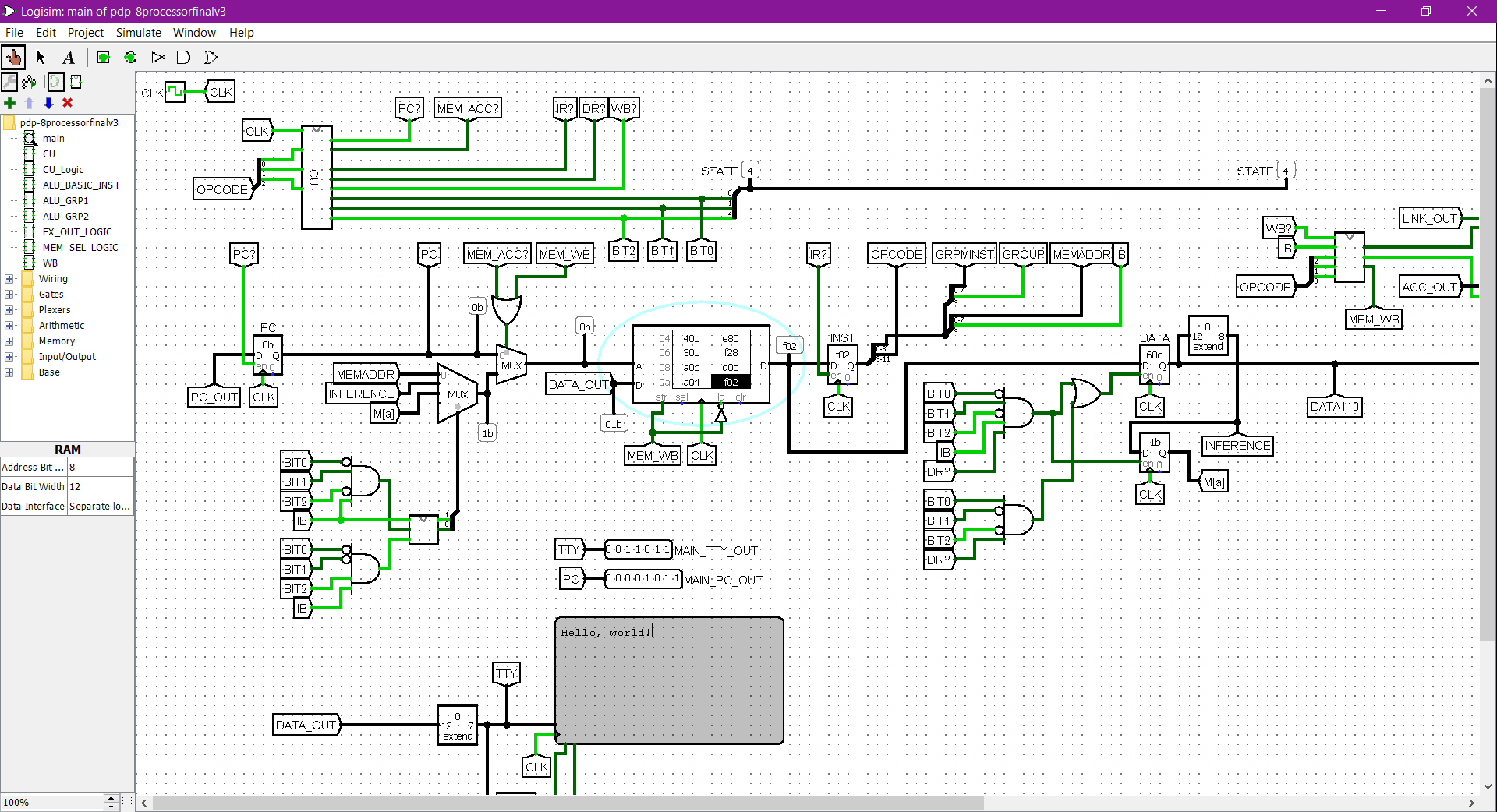The image size is (1497, 812).
Task: Open the Project menu
Action: (85, 32)
